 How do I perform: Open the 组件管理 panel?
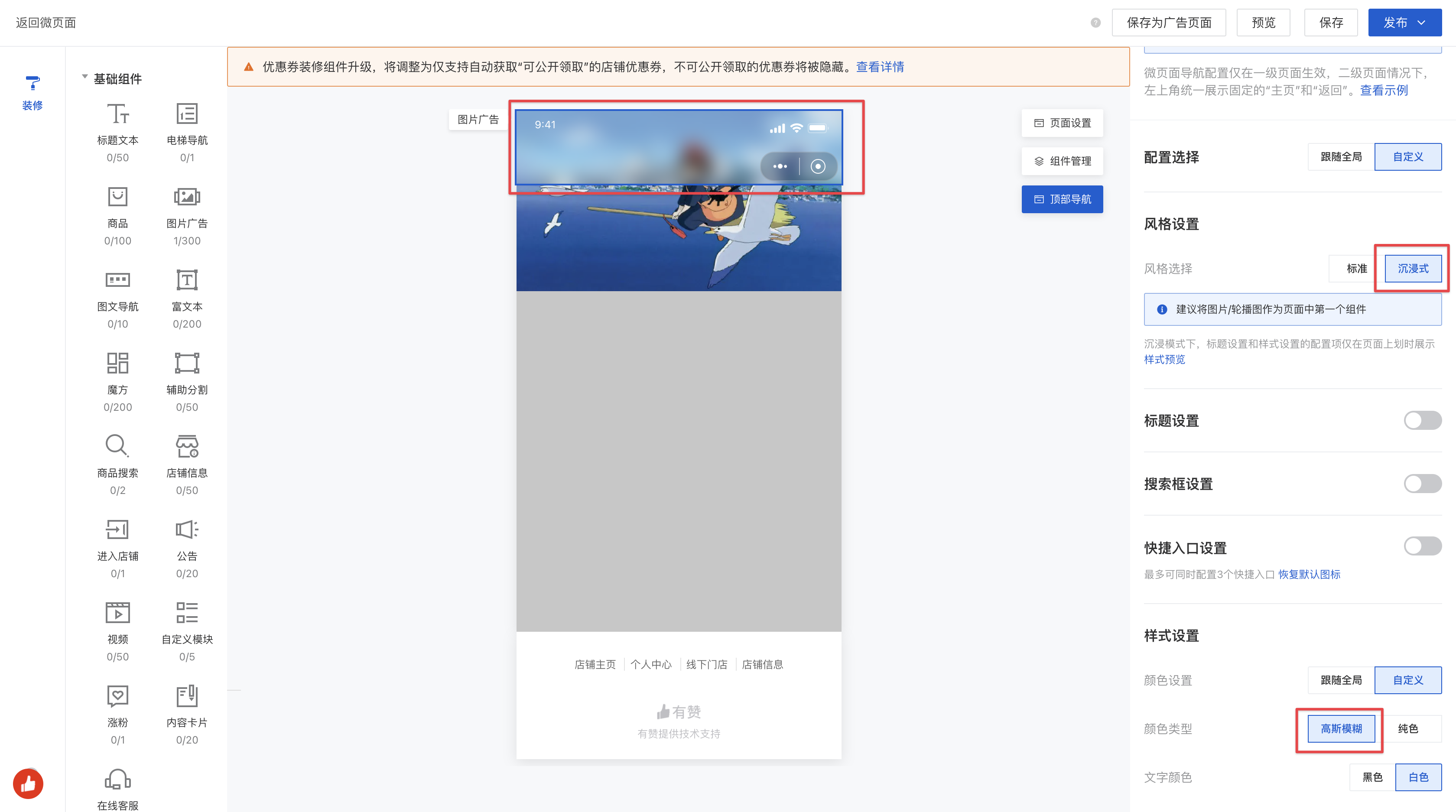(1062, 161)
